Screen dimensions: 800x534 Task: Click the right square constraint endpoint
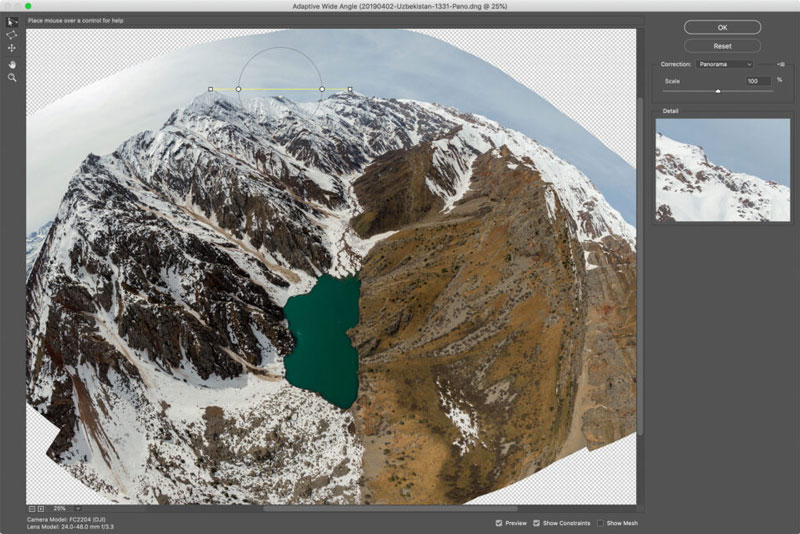(350, 89)
